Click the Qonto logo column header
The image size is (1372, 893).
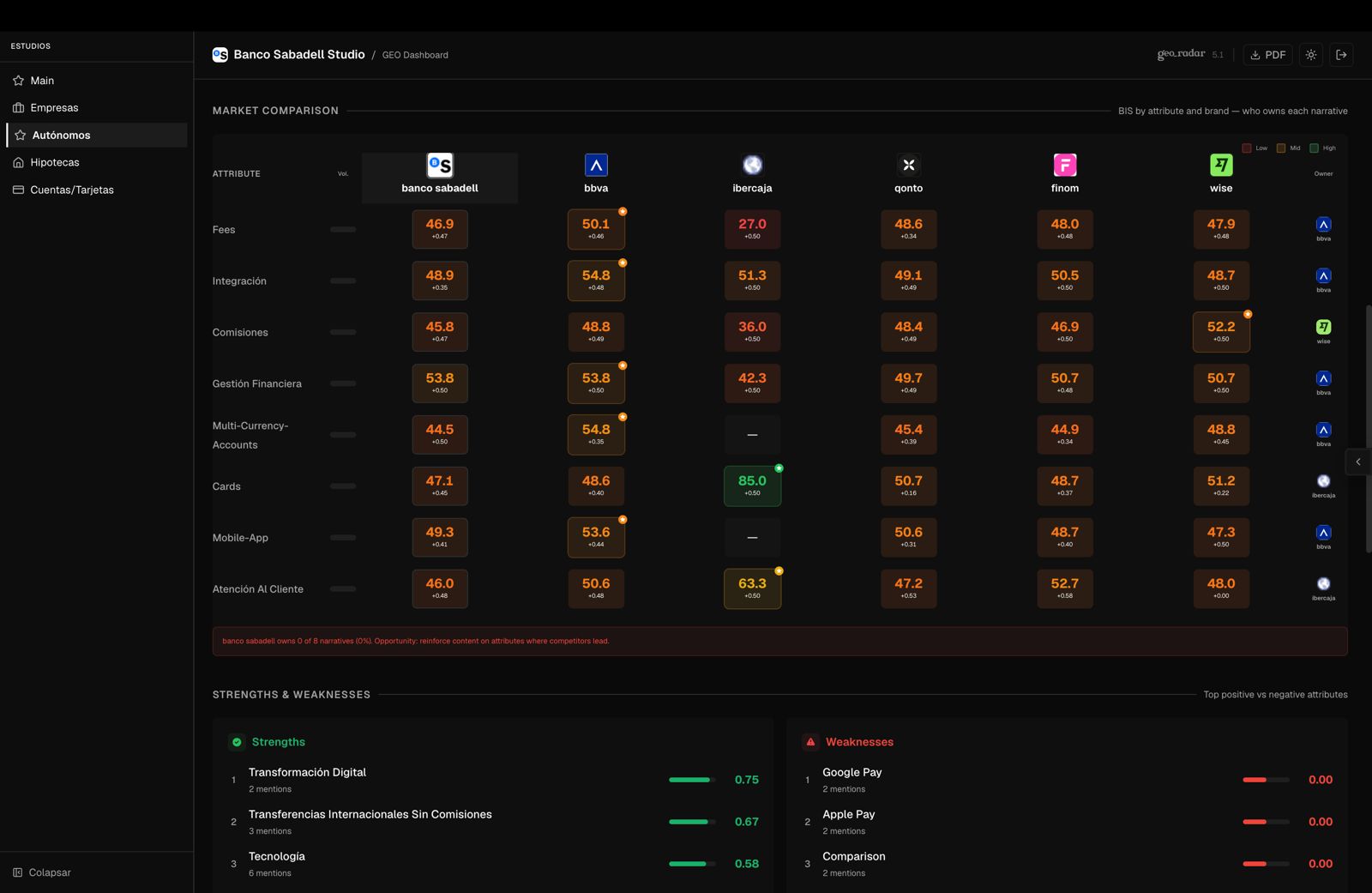(x=909, y=165)
